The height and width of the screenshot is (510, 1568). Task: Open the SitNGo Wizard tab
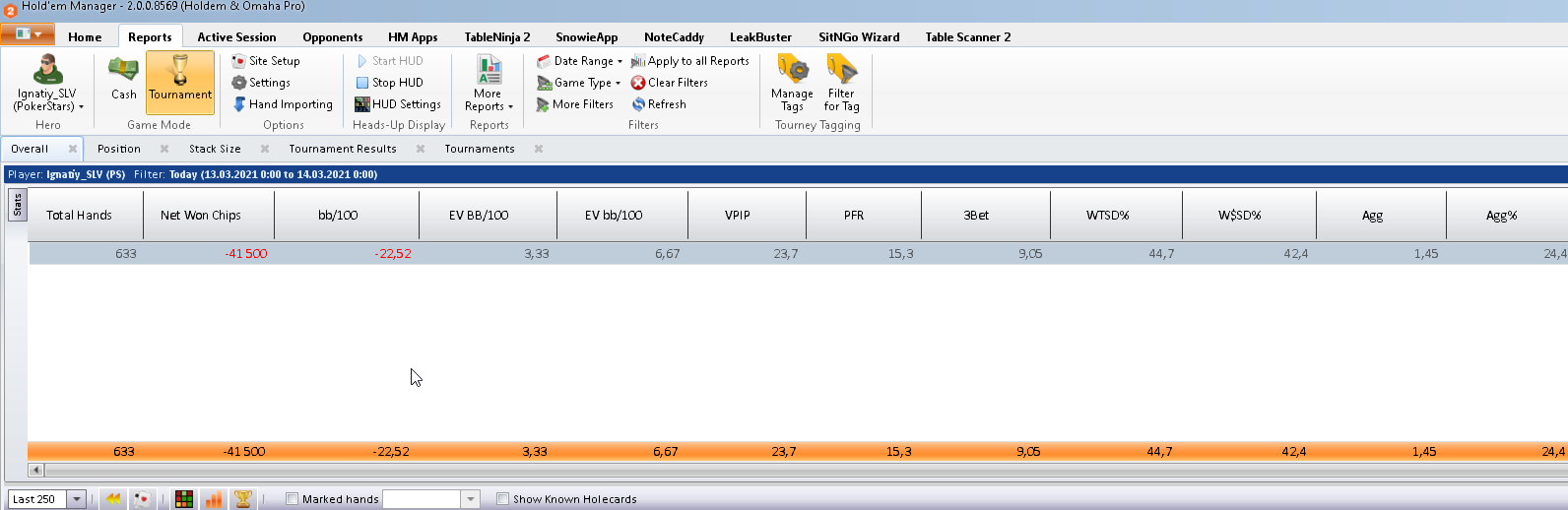tap(859, 37)
